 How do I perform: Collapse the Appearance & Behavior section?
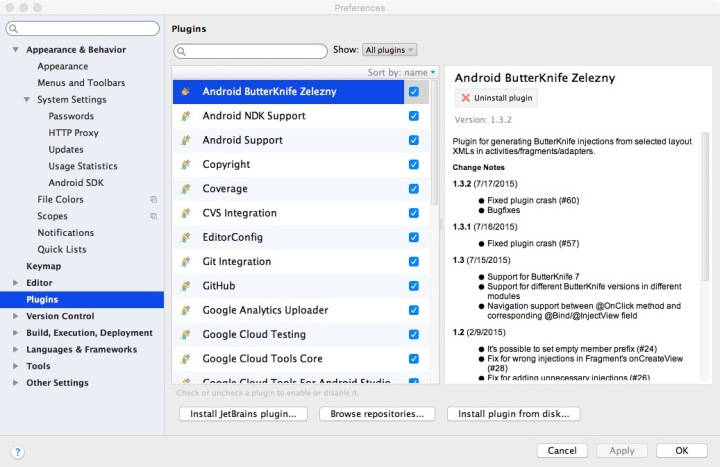click(16, 50)
